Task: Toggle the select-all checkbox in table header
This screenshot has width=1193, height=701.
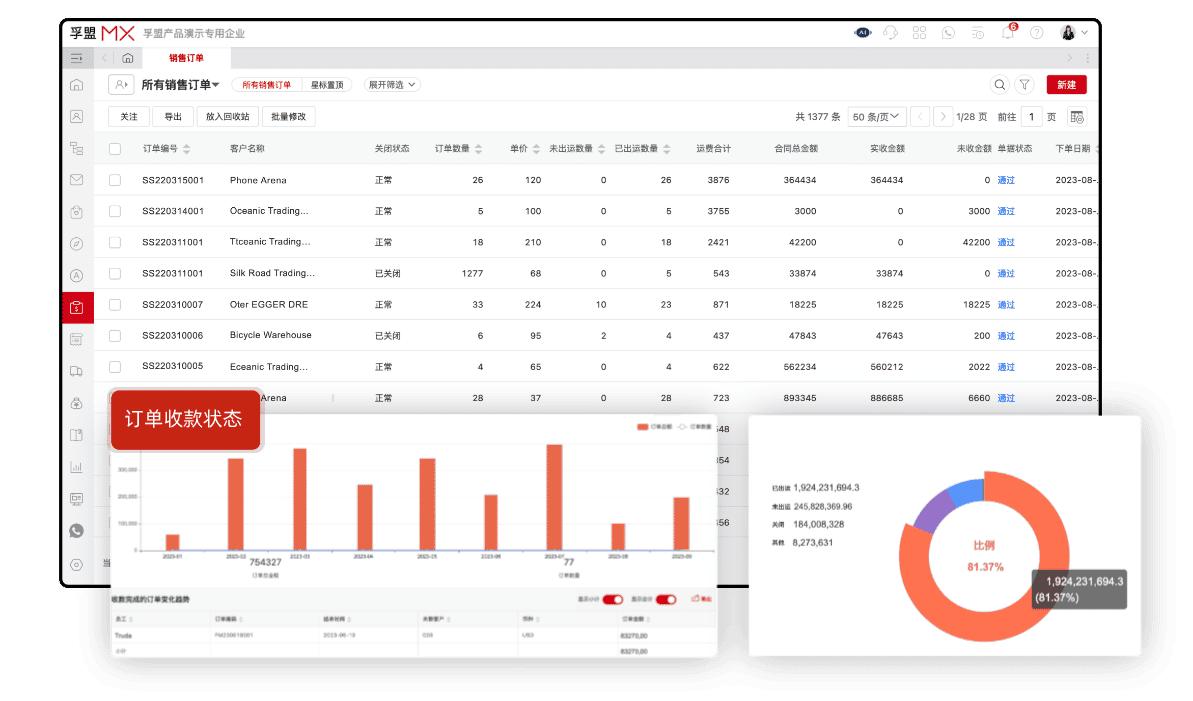Action: tap(115, 149)
